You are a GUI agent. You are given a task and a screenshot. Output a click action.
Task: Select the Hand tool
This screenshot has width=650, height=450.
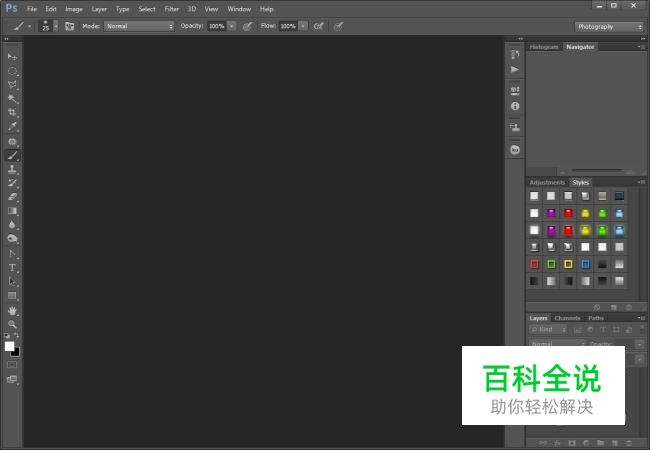pyautogui.click(x=12, y=310)
